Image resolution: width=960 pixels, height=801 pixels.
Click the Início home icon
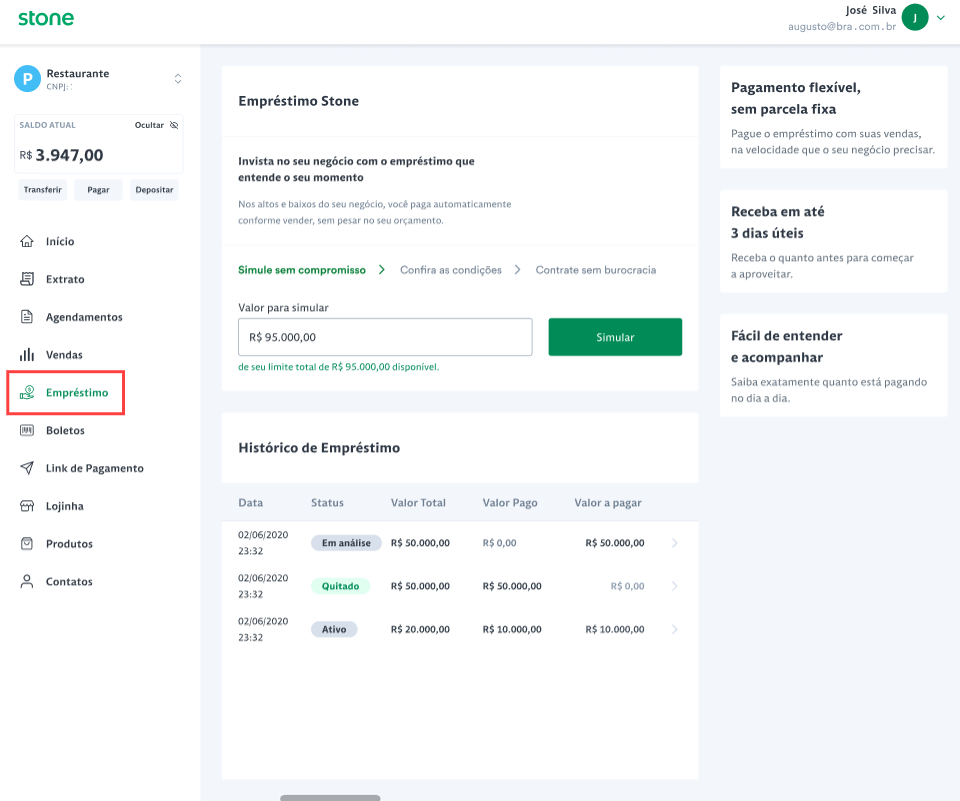coord(27,241)
